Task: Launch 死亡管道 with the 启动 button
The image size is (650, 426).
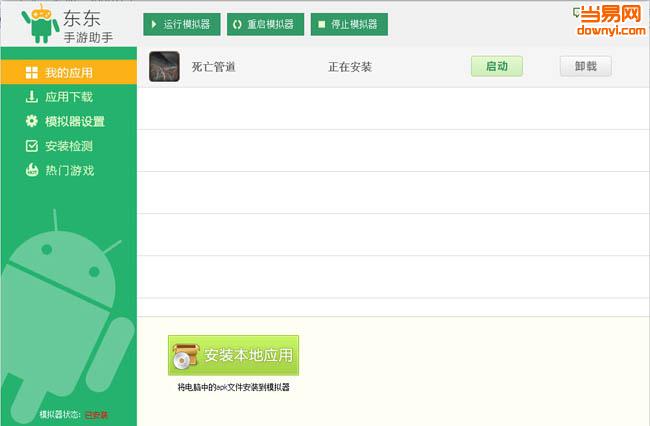Action: (497, 66)
